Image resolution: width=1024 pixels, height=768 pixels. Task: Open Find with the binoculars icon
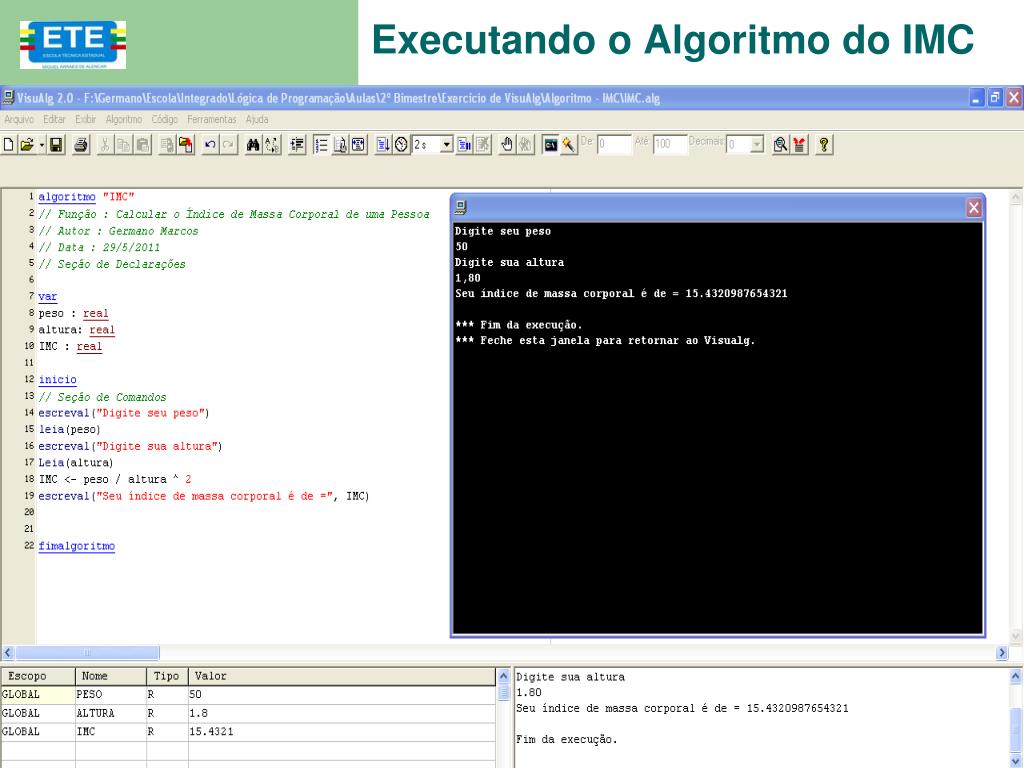point(253,144)
